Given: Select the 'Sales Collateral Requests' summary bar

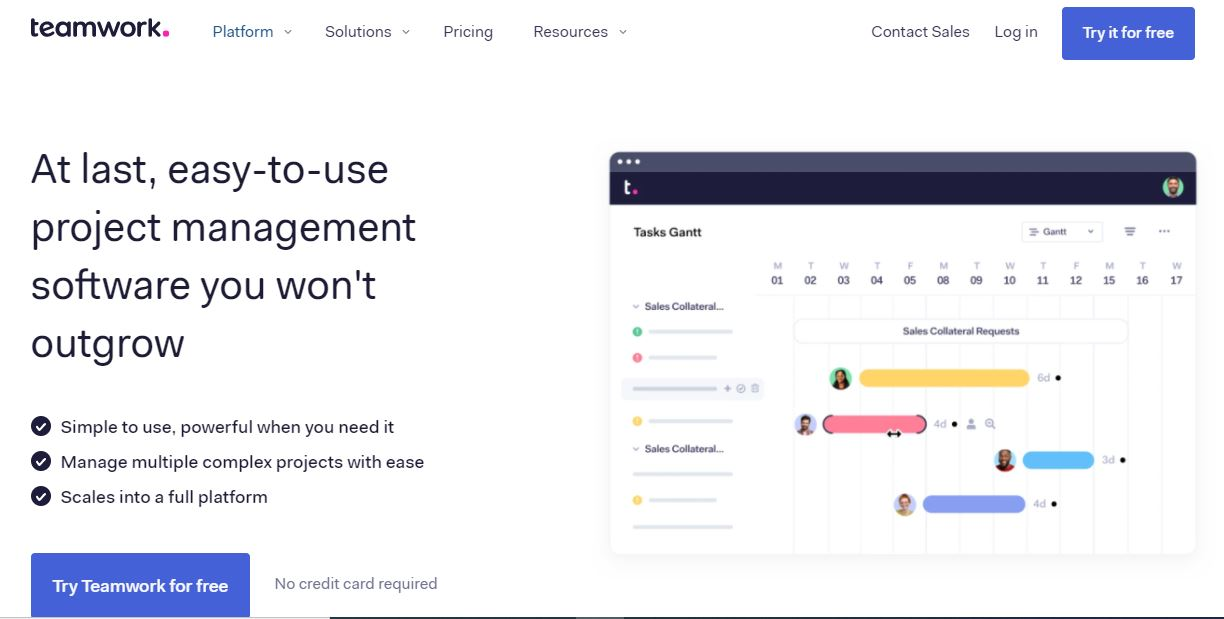Looking at the screenshot, I should pos(961,331).
